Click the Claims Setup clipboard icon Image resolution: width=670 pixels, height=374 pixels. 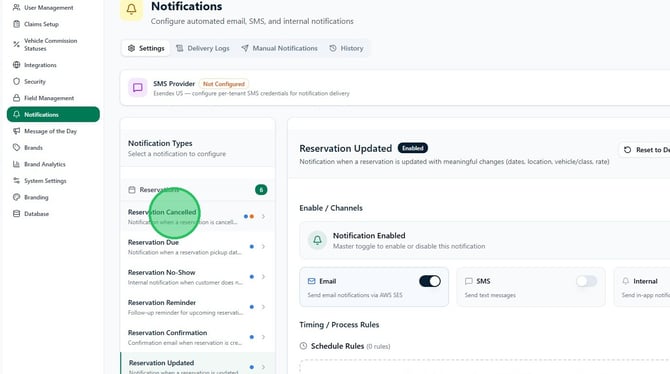(16, 24)
